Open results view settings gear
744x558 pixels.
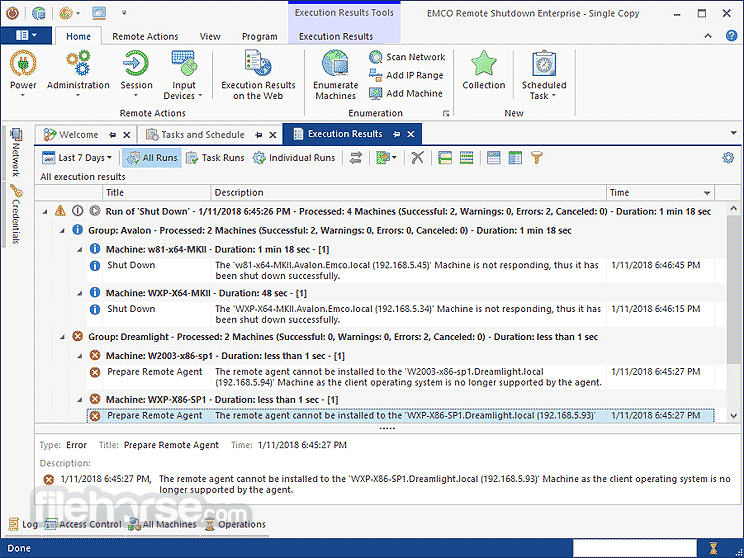(x=728, y=158)
